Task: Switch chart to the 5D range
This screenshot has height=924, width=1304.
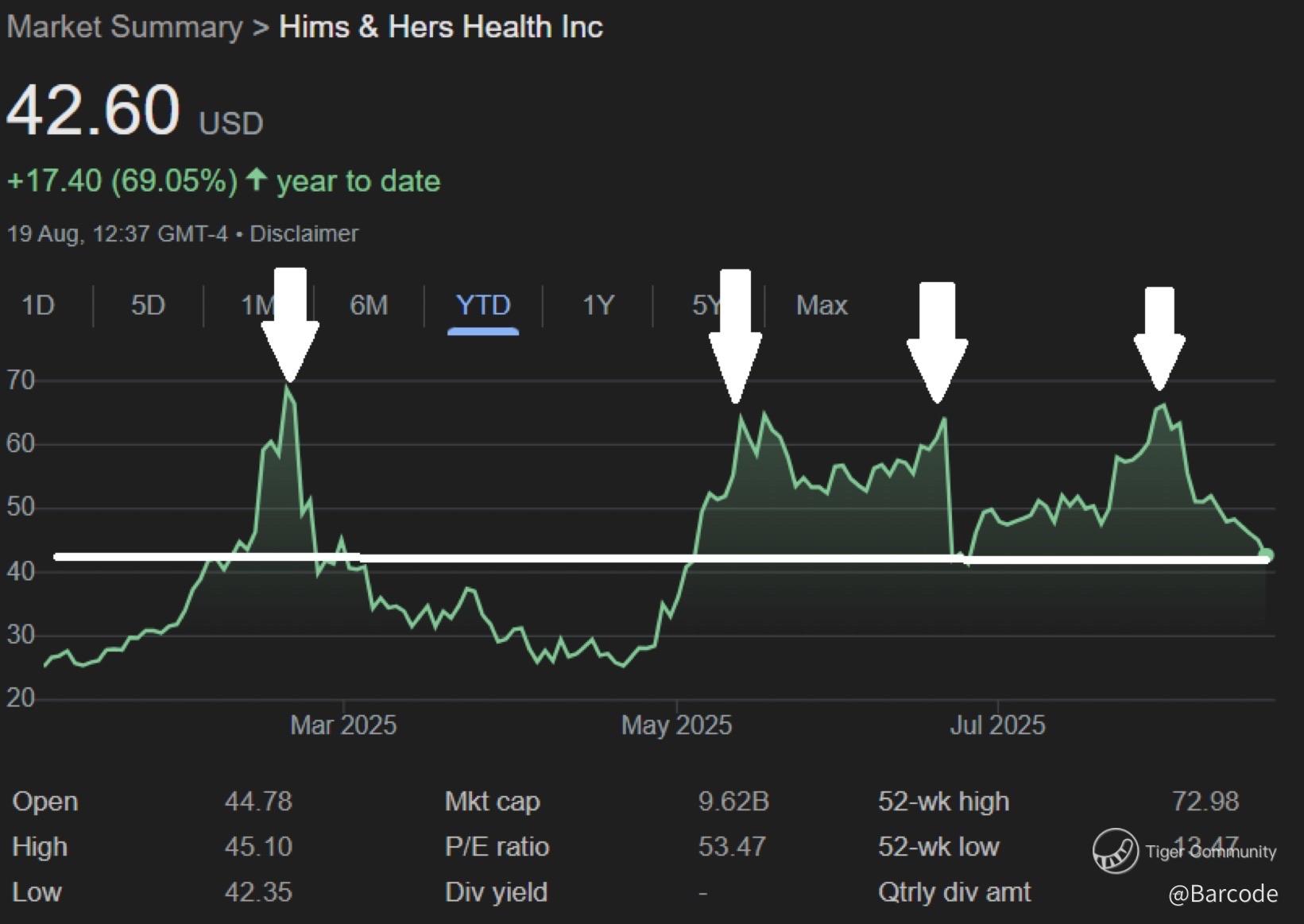Action: [x=148, y=305]
